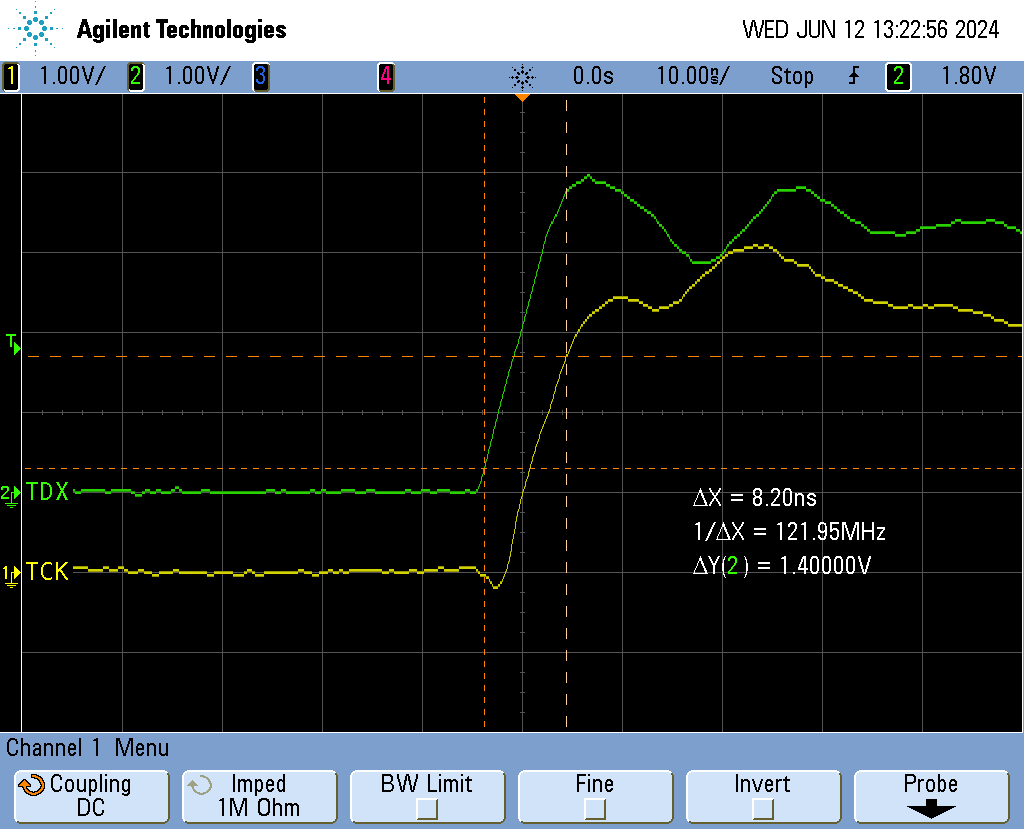Click the pink channel 4 indicator
Image resolution: width=1024 pixels, height=829 pixels.
[x=386, y=76]
